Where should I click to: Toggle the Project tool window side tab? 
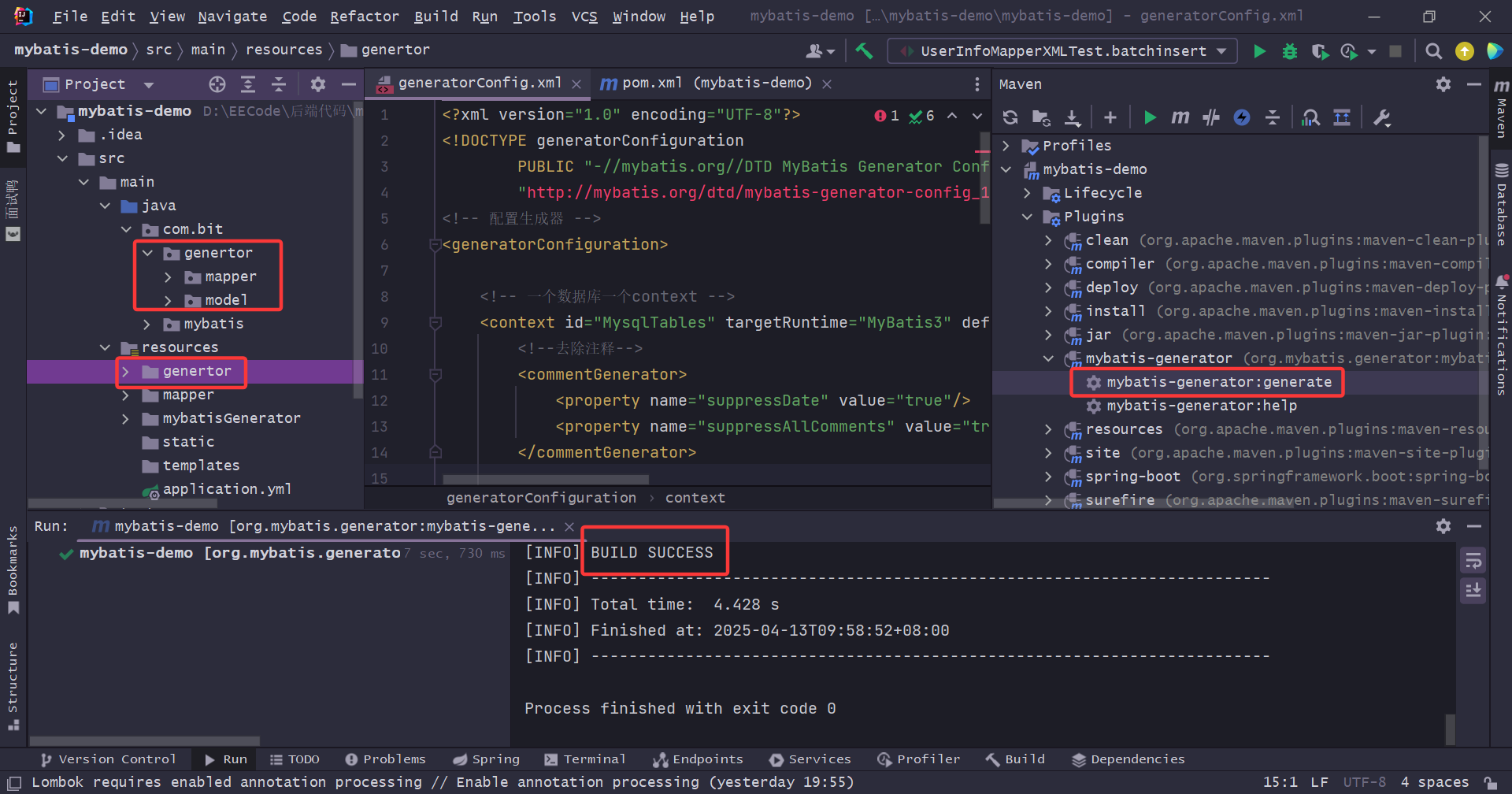tap(13, 117)
